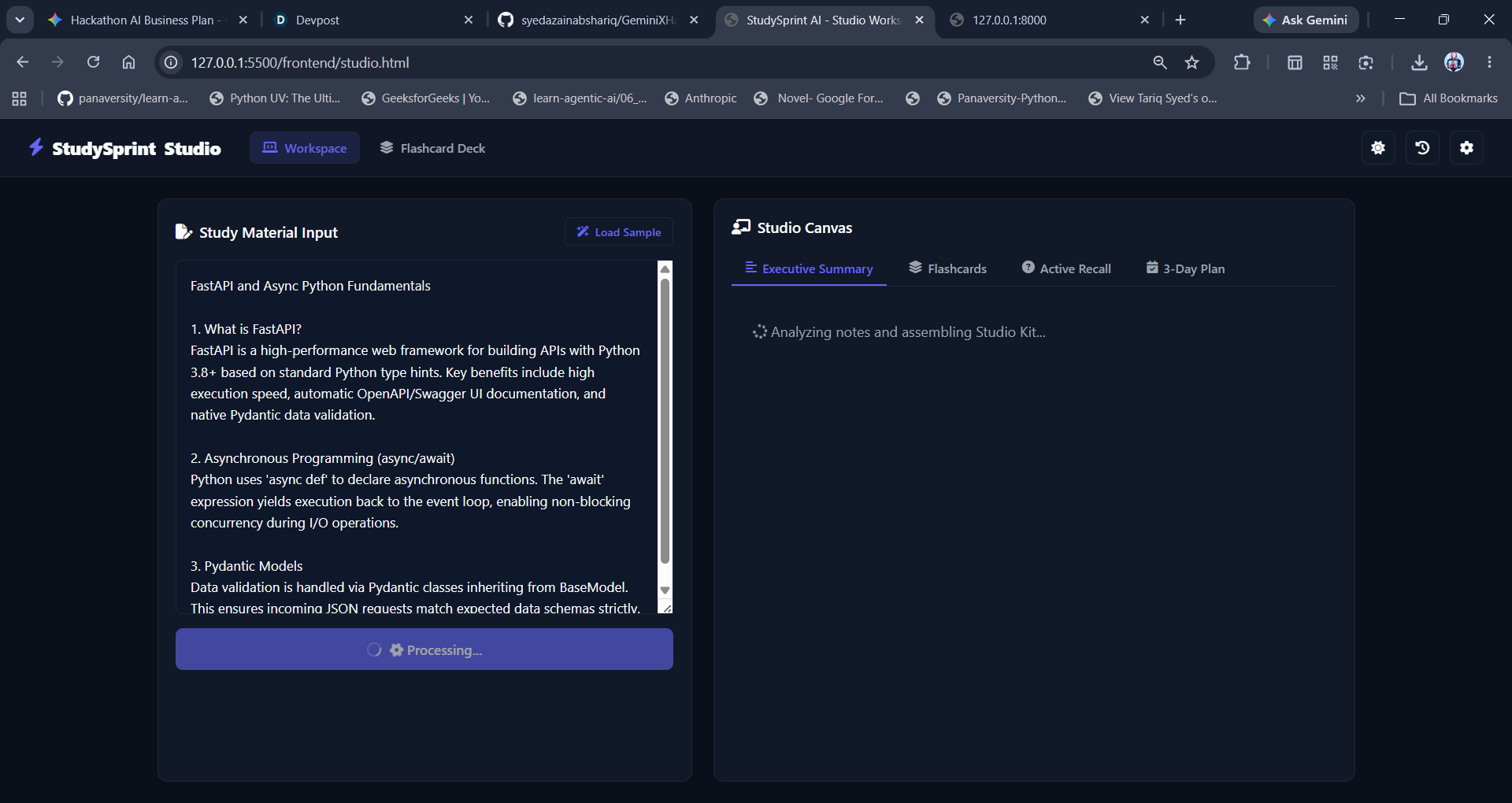The image size is (1512, 803).
Task: Click the Studio Canvas heading icon
Action: (741, 227)
